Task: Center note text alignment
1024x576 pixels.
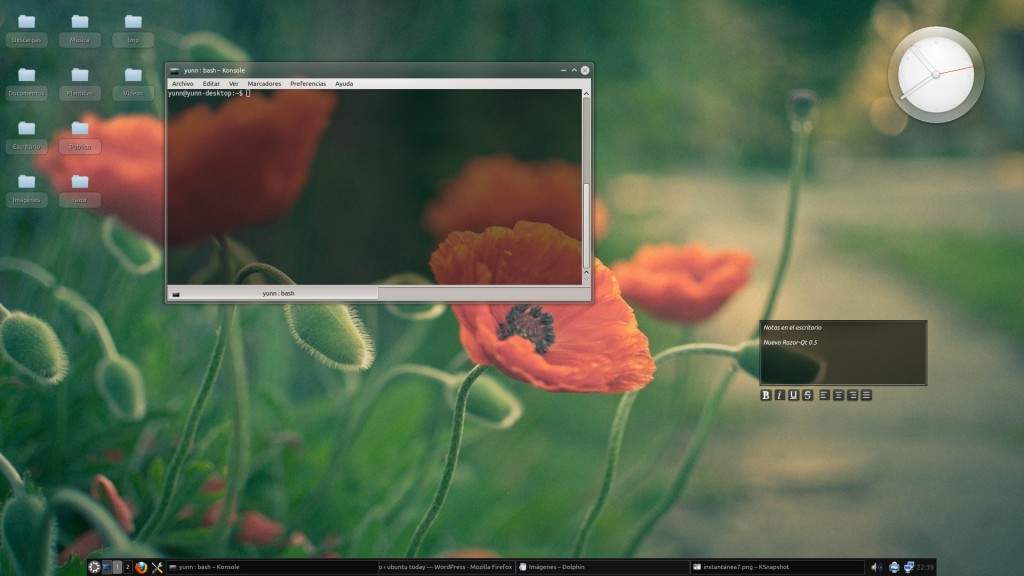Action: pyautogui.click(x=839, y=395)
